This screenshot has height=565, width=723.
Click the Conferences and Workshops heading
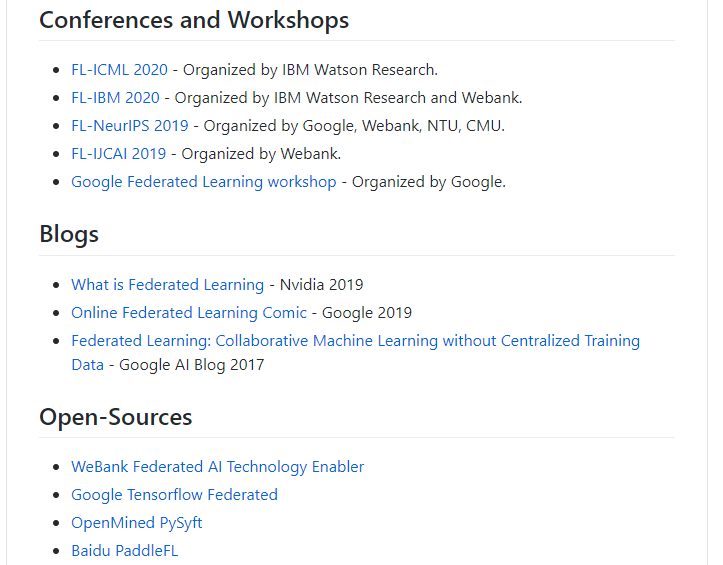point(194,20)
